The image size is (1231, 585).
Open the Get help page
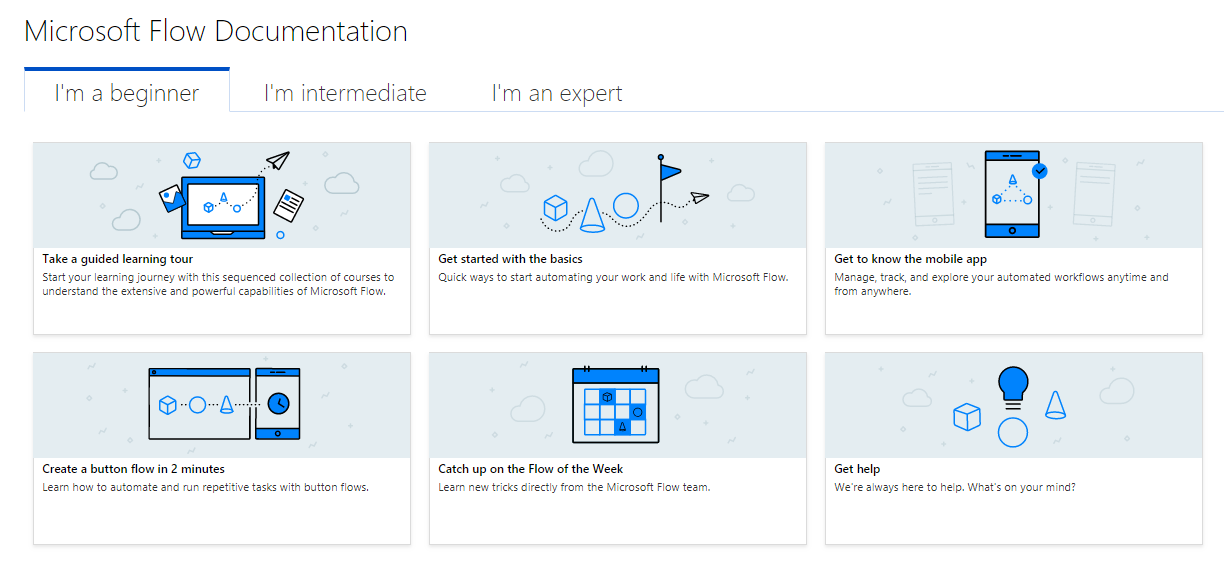coord(857,468)
